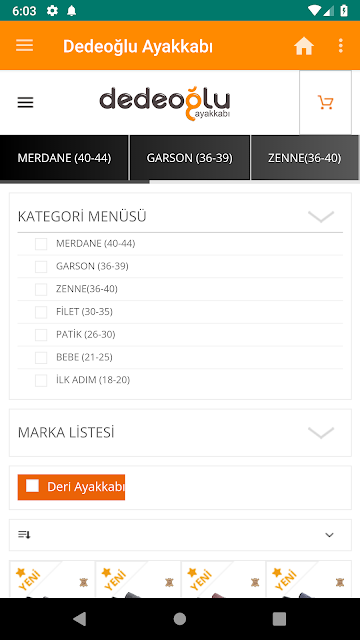Image resolution: width=360 pixels, height=640 pixels.
Task: Collapse the KATEGORİ MENÜSÜ section
Action: (x=321, y=216)
